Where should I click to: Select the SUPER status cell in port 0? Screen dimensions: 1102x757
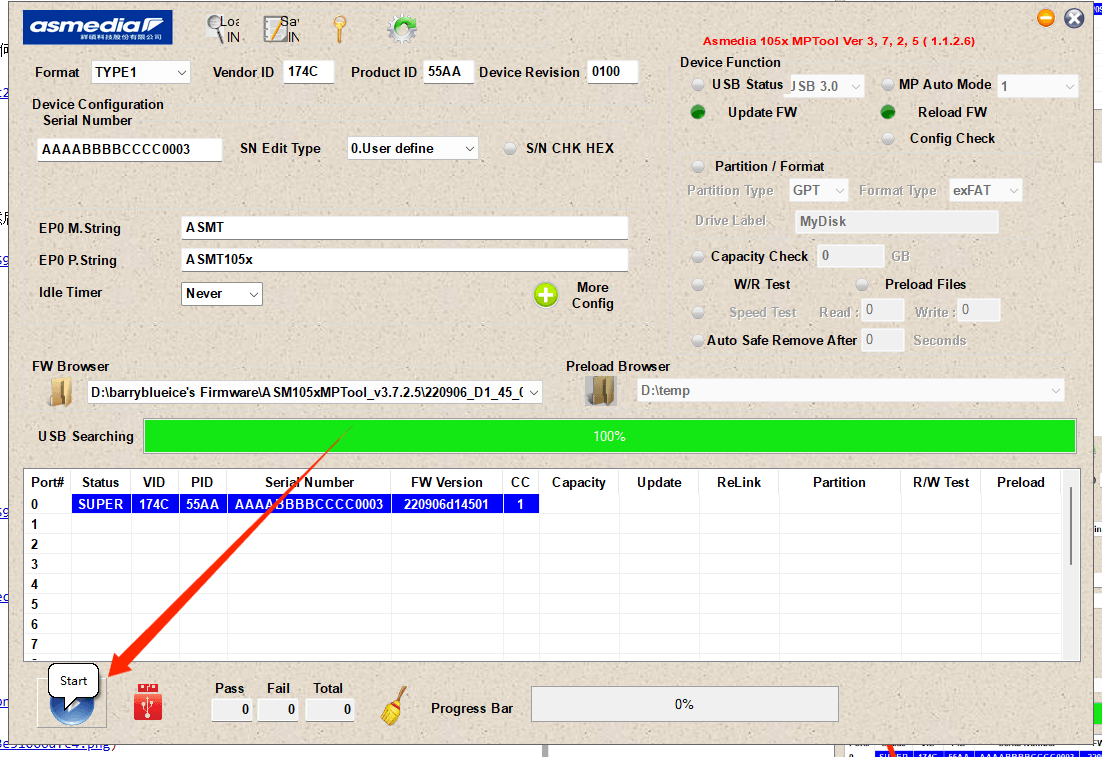[x=101, y=504]
